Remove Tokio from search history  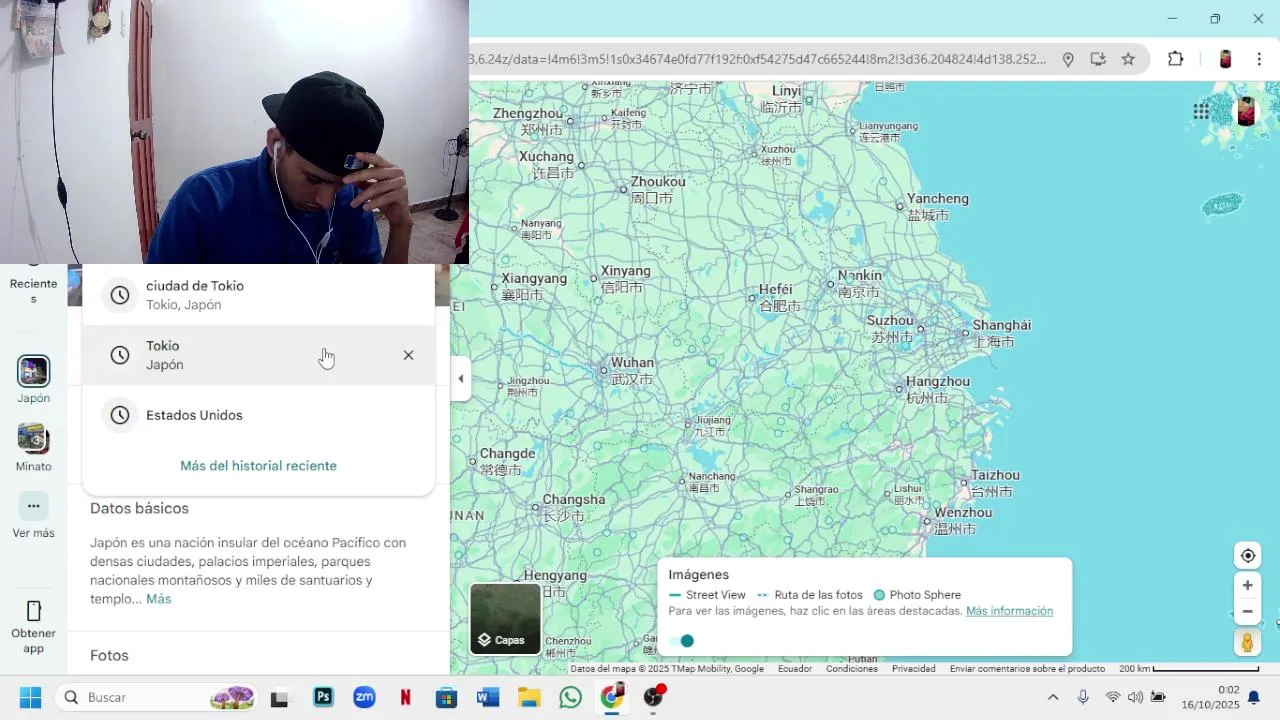[408, 355]
